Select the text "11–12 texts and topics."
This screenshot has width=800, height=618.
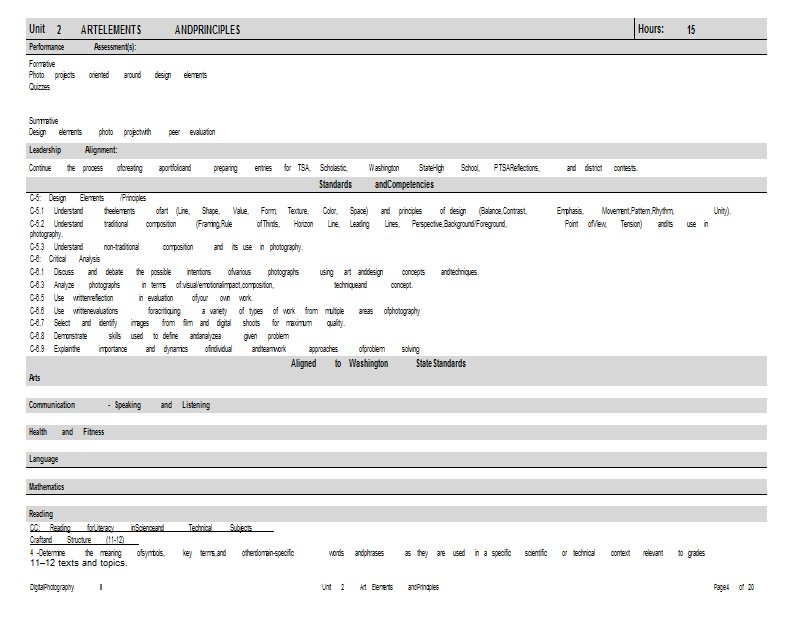tap(79, 563)
